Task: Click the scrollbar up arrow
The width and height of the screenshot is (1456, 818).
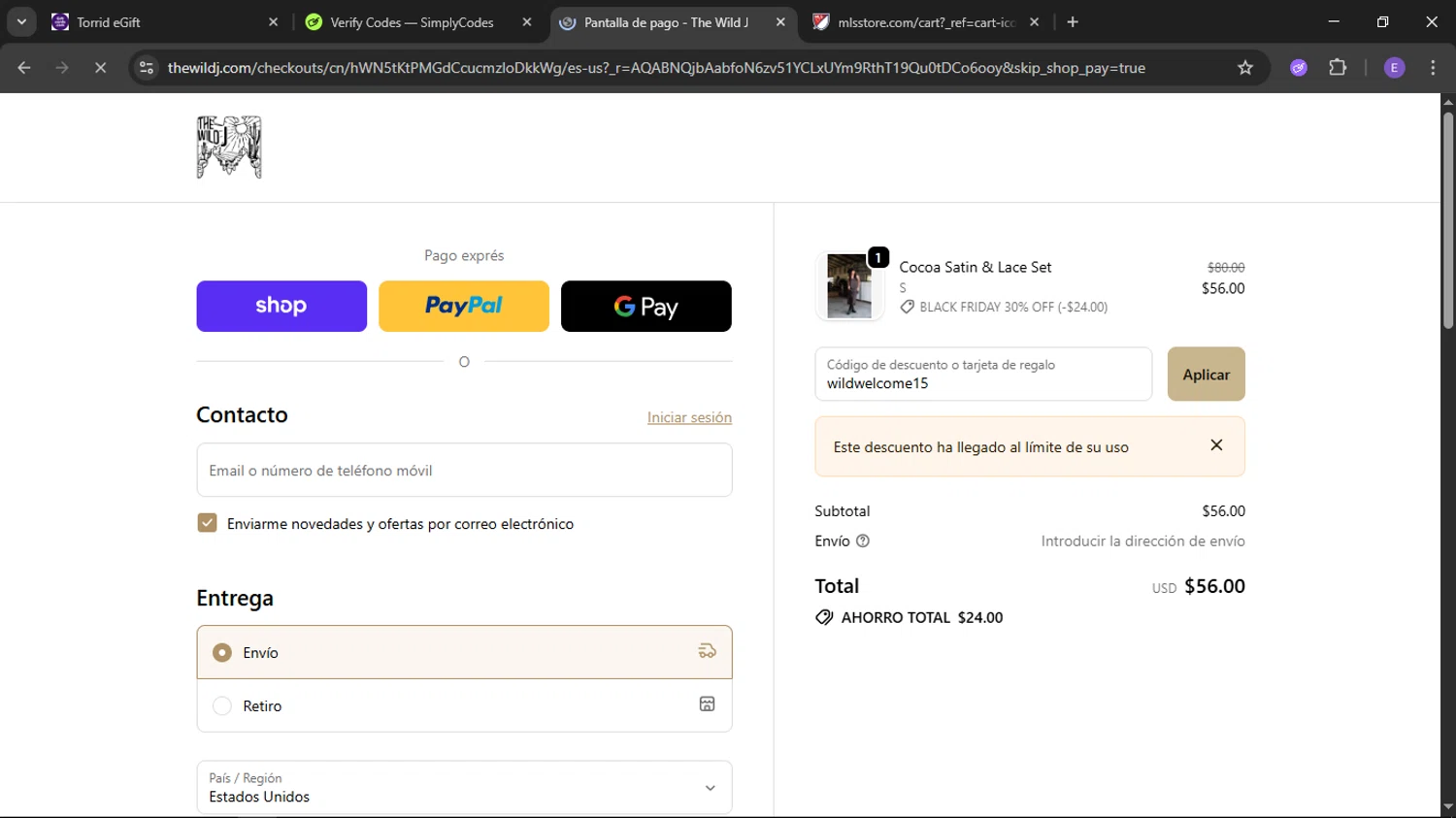Action: click(1448, 102)
